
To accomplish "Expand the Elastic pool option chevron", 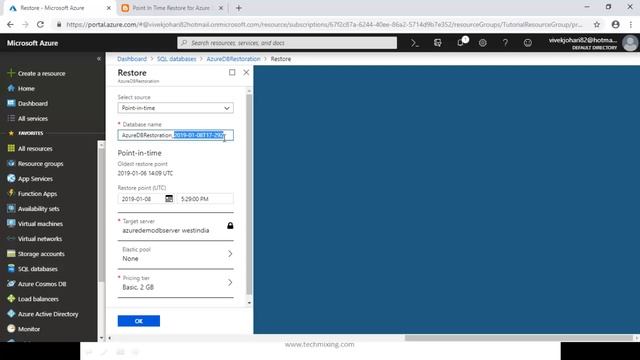I will (x=230, y=254).
